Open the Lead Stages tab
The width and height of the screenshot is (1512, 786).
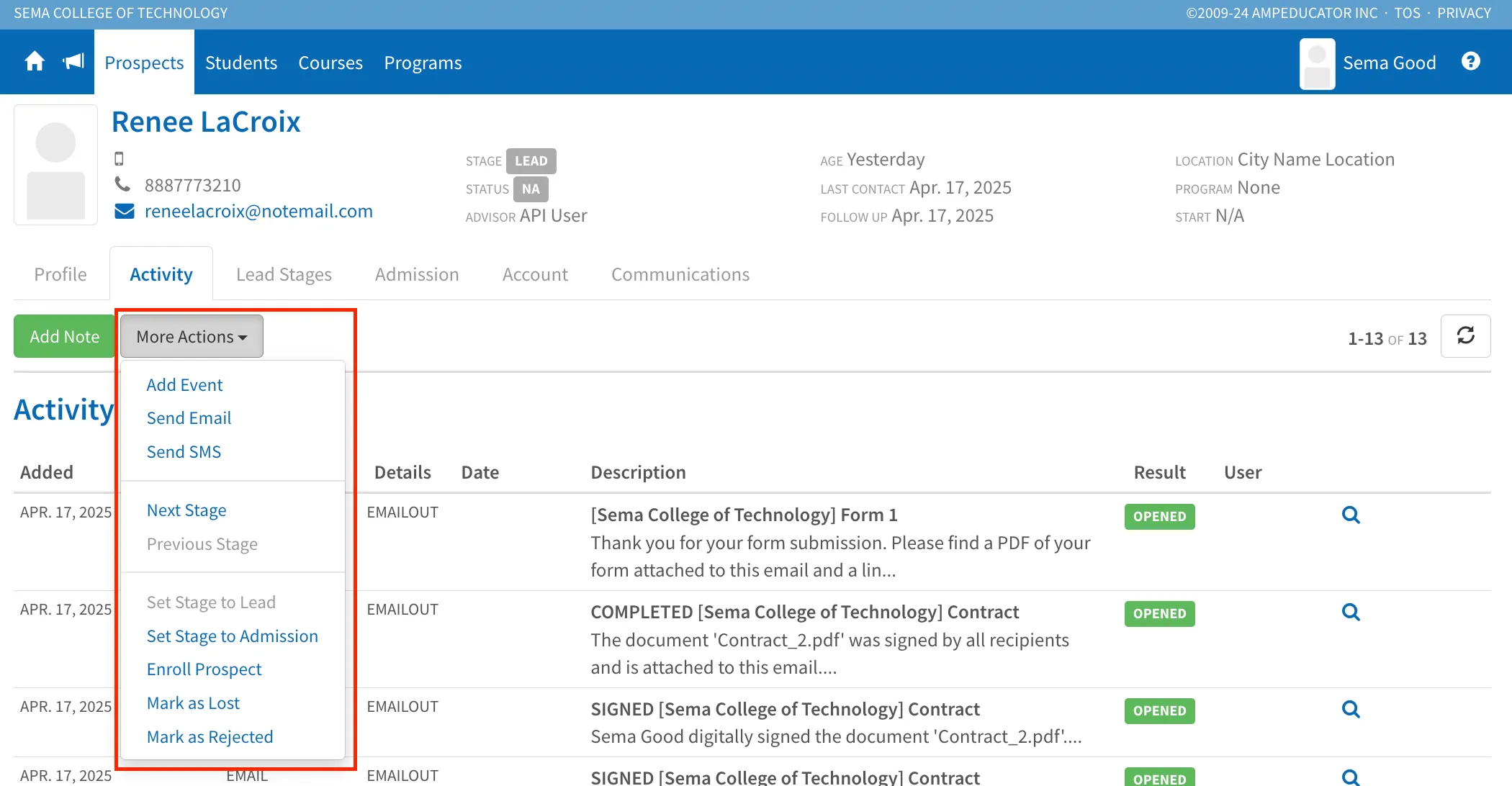[284, 274]
